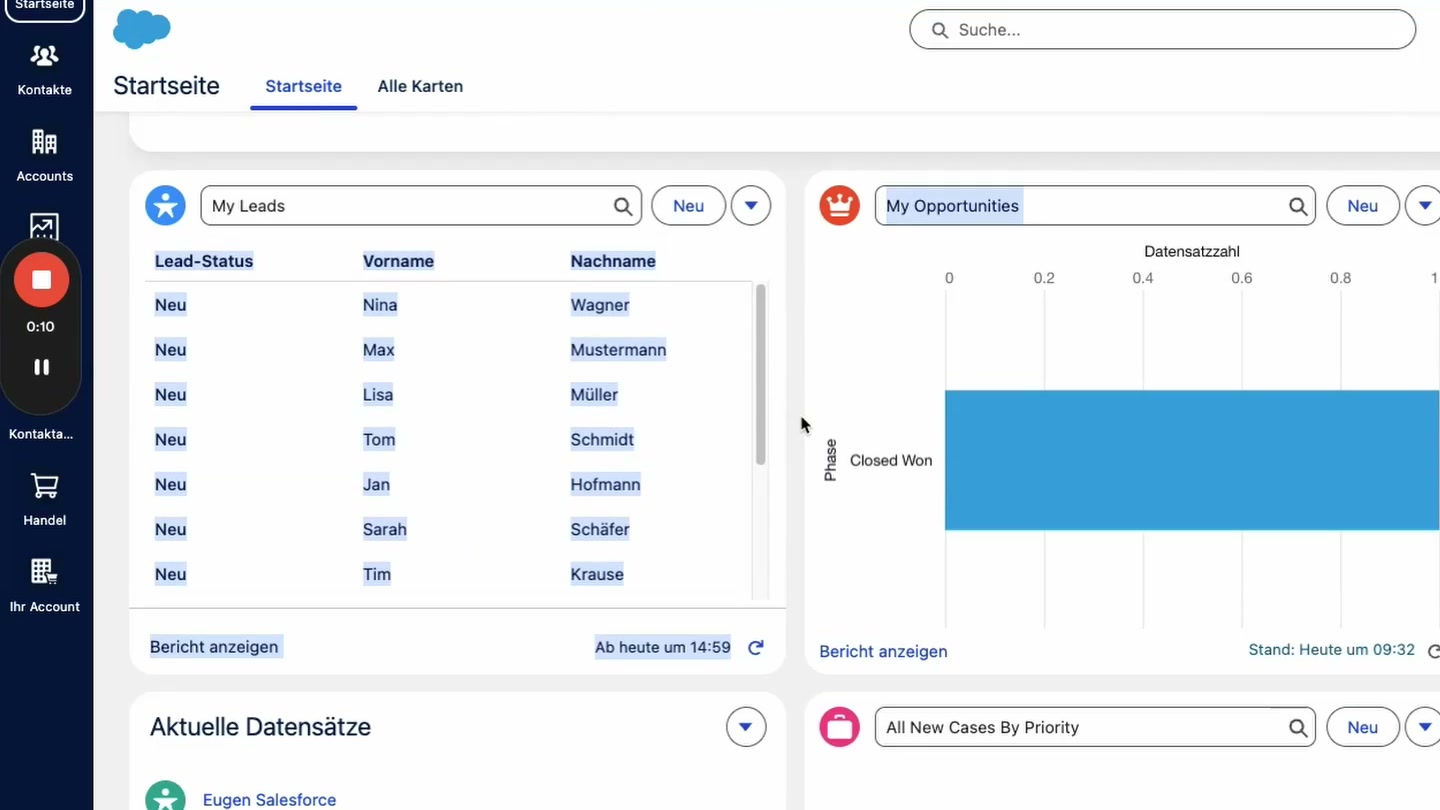
Task: Switch to the Alle Karten tab
Action: [420, 86]
